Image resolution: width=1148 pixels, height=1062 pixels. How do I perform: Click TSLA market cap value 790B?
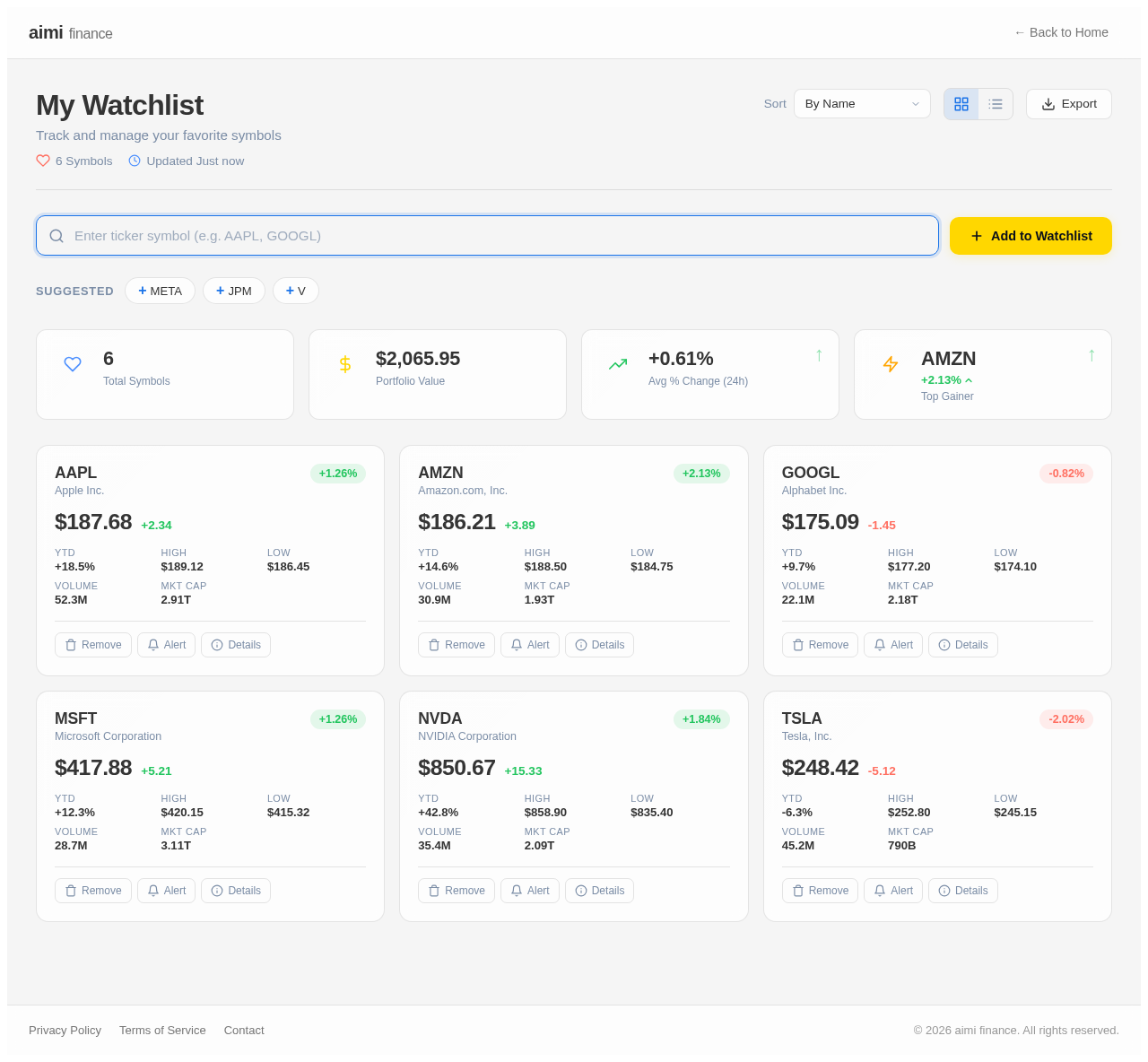(x=902, y=846)
